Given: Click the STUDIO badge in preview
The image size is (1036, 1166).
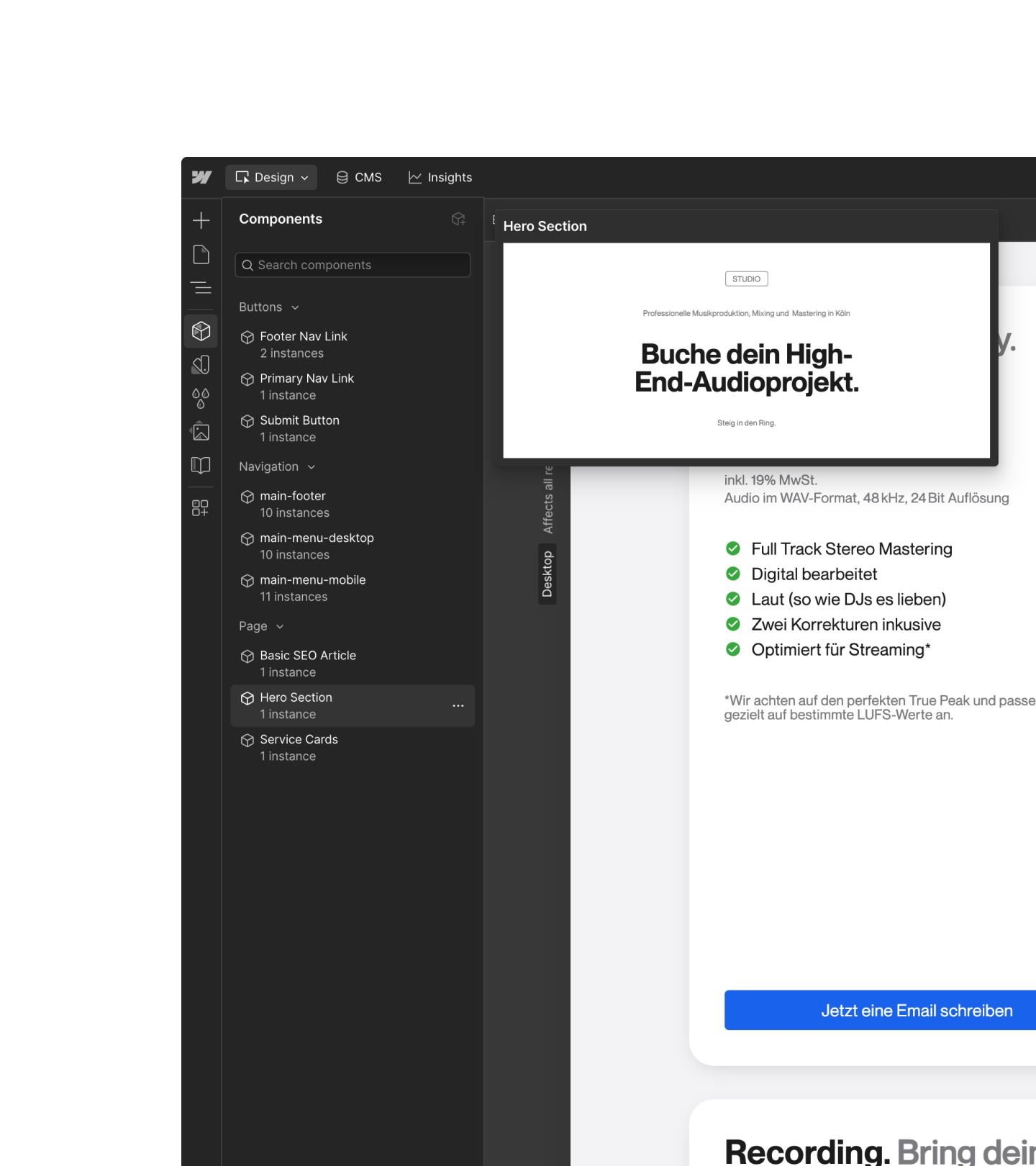Looking at the screenshot, I should (746, 279).
